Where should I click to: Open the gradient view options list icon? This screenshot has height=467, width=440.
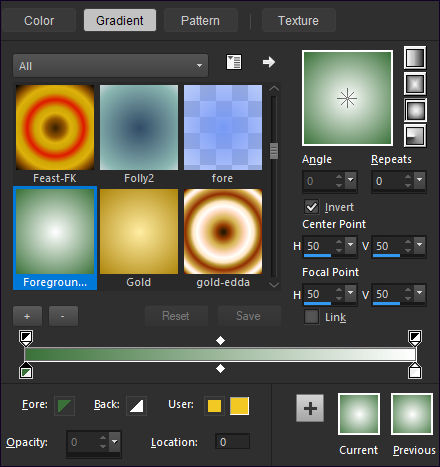pos(234,62)
